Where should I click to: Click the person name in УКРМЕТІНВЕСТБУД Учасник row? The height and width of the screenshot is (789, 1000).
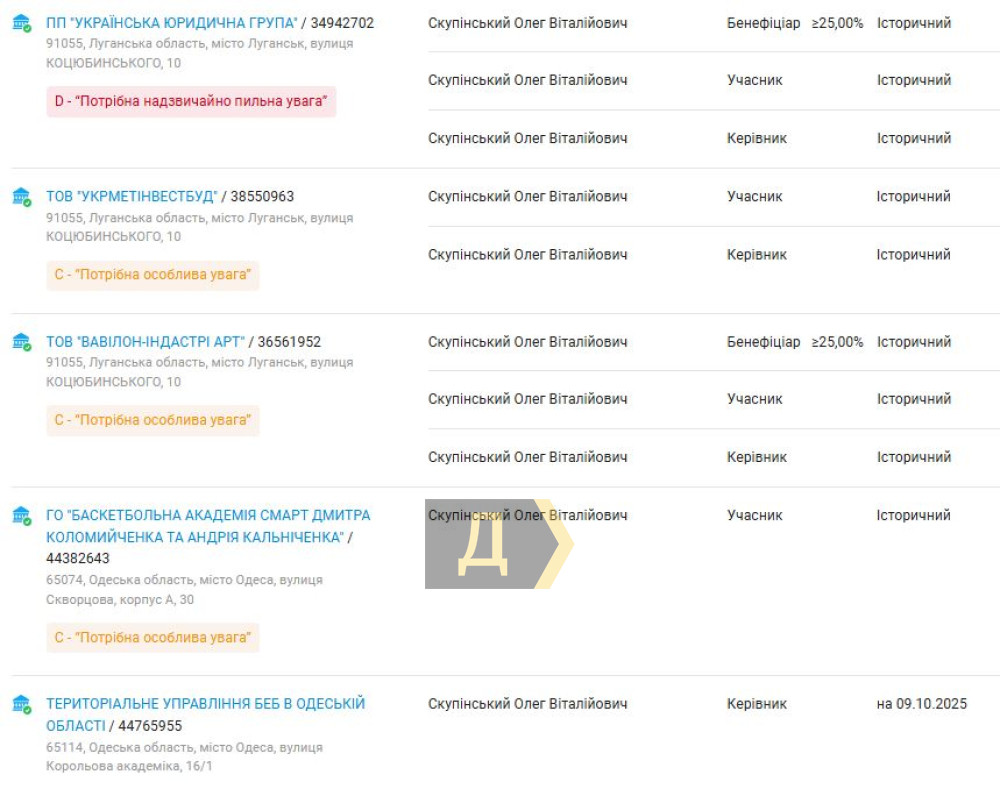(x=527, y=197)
